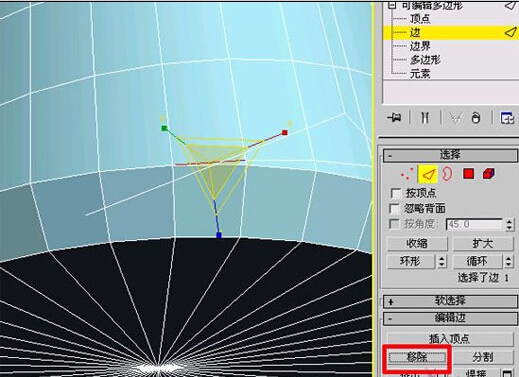Click the 环形 button

[411, 261]
